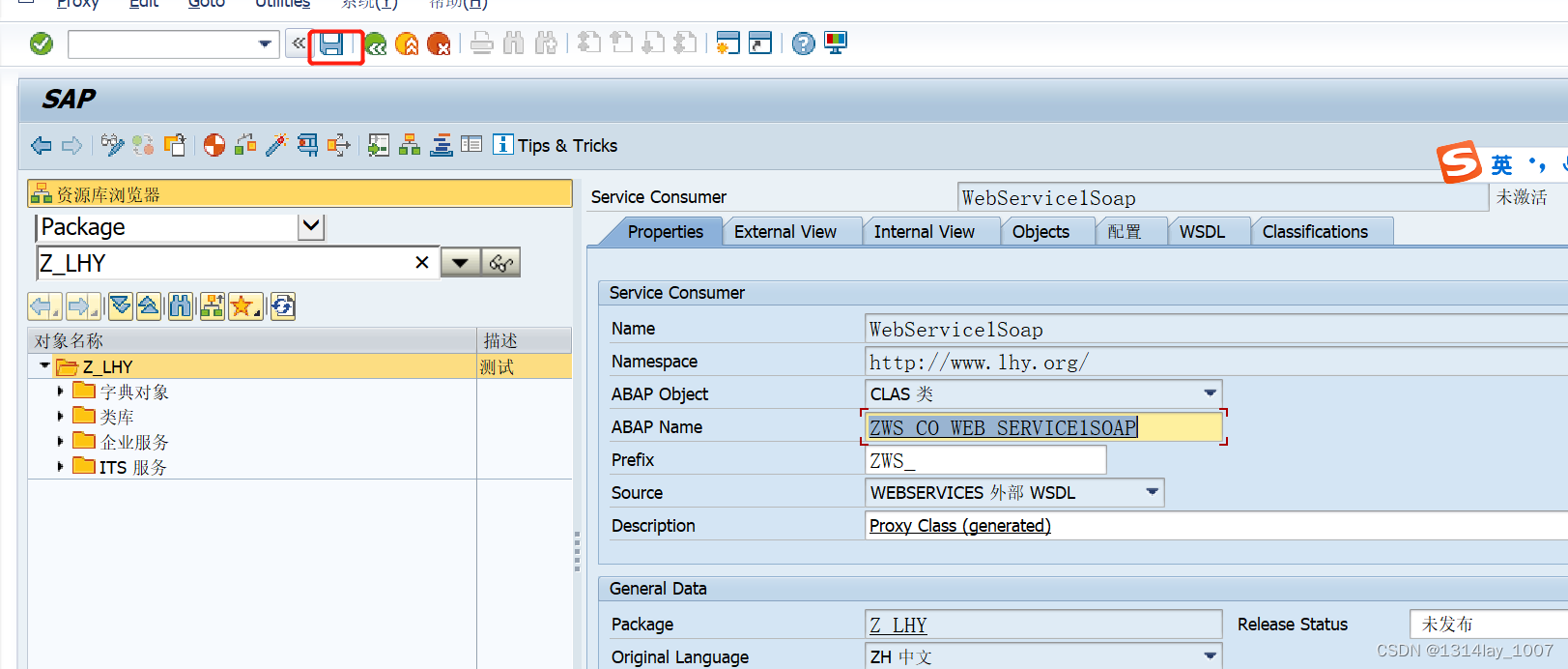Click the Find Next binoculars icon
The height and width of the screenshot is (669, 1568).
pos(546,44)
